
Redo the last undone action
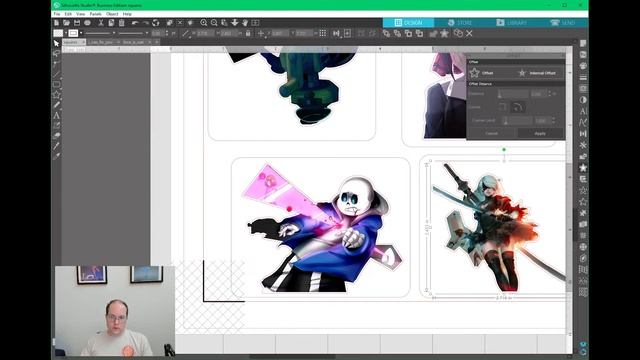pos(145,23)
